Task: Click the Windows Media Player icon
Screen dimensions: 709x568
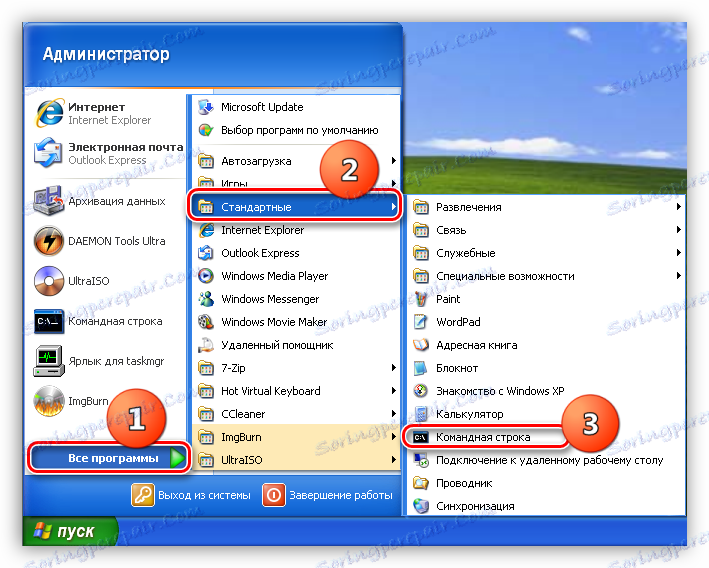Action: pyautogui.click(x=206, y=276)
